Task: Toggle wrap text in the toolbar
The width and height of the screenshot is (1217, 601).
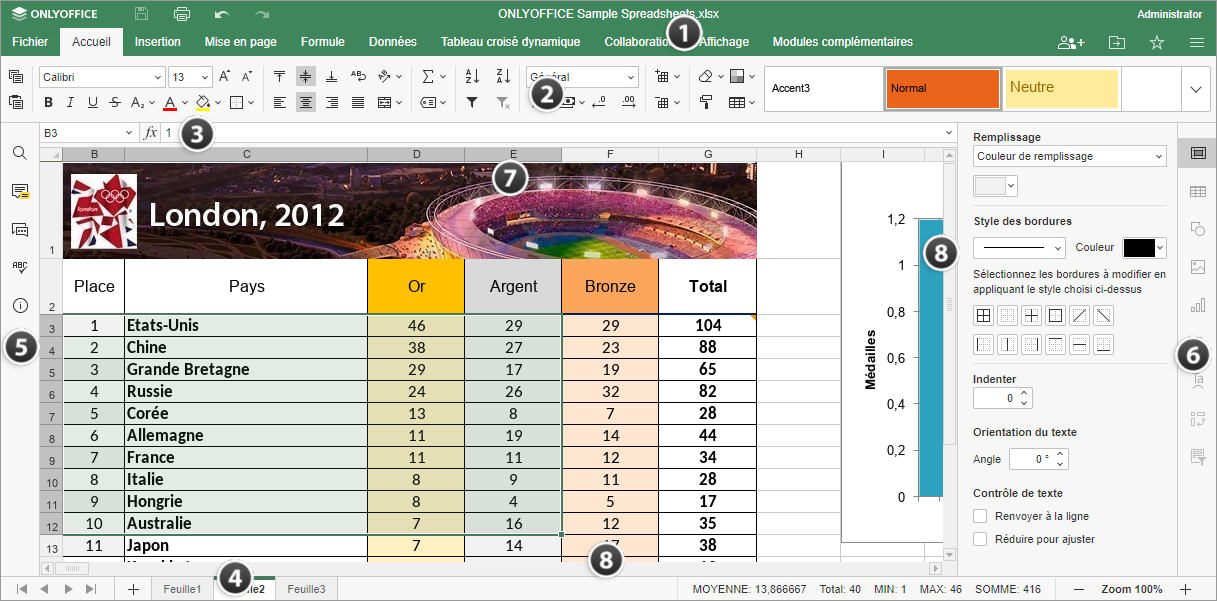Action: tap(357, 77)
